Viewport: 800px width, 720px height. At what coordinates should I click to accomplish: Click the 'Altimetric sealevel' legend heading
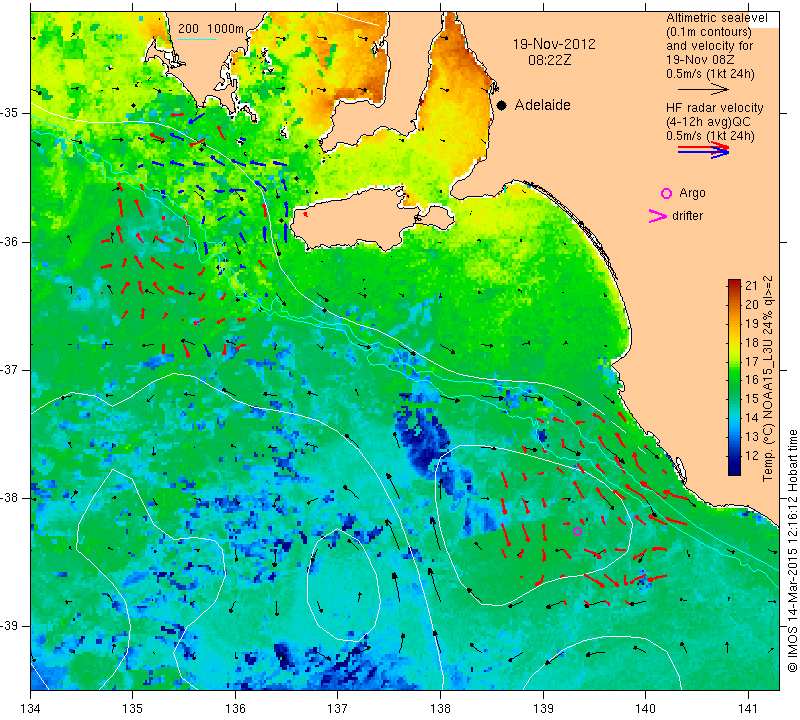[x=716, y=18]
